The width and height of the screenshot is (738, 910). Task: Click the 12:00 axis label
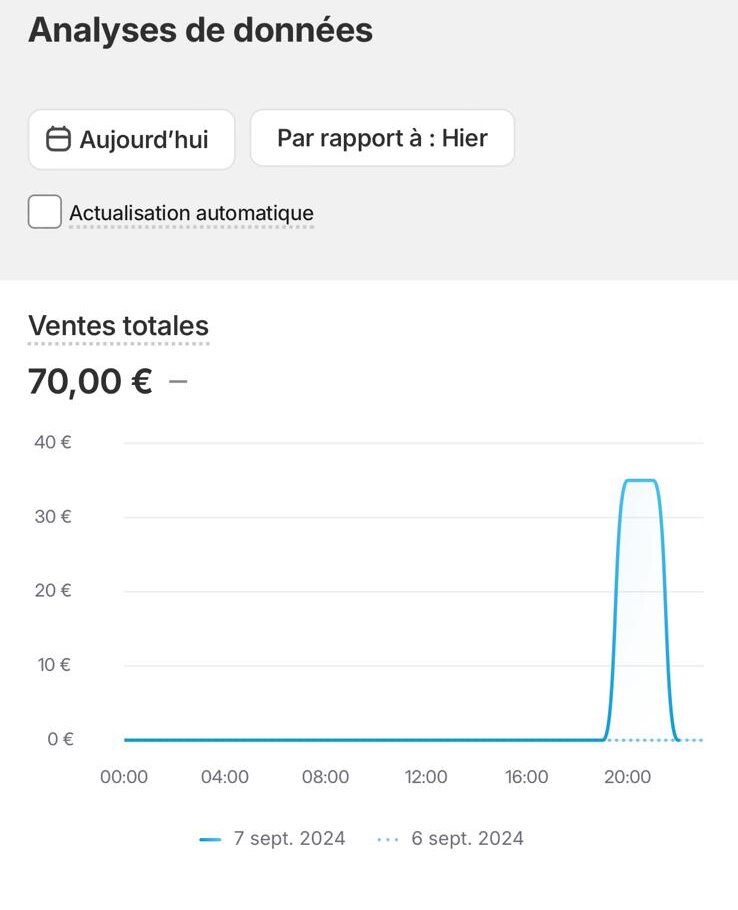coord(426,777)
